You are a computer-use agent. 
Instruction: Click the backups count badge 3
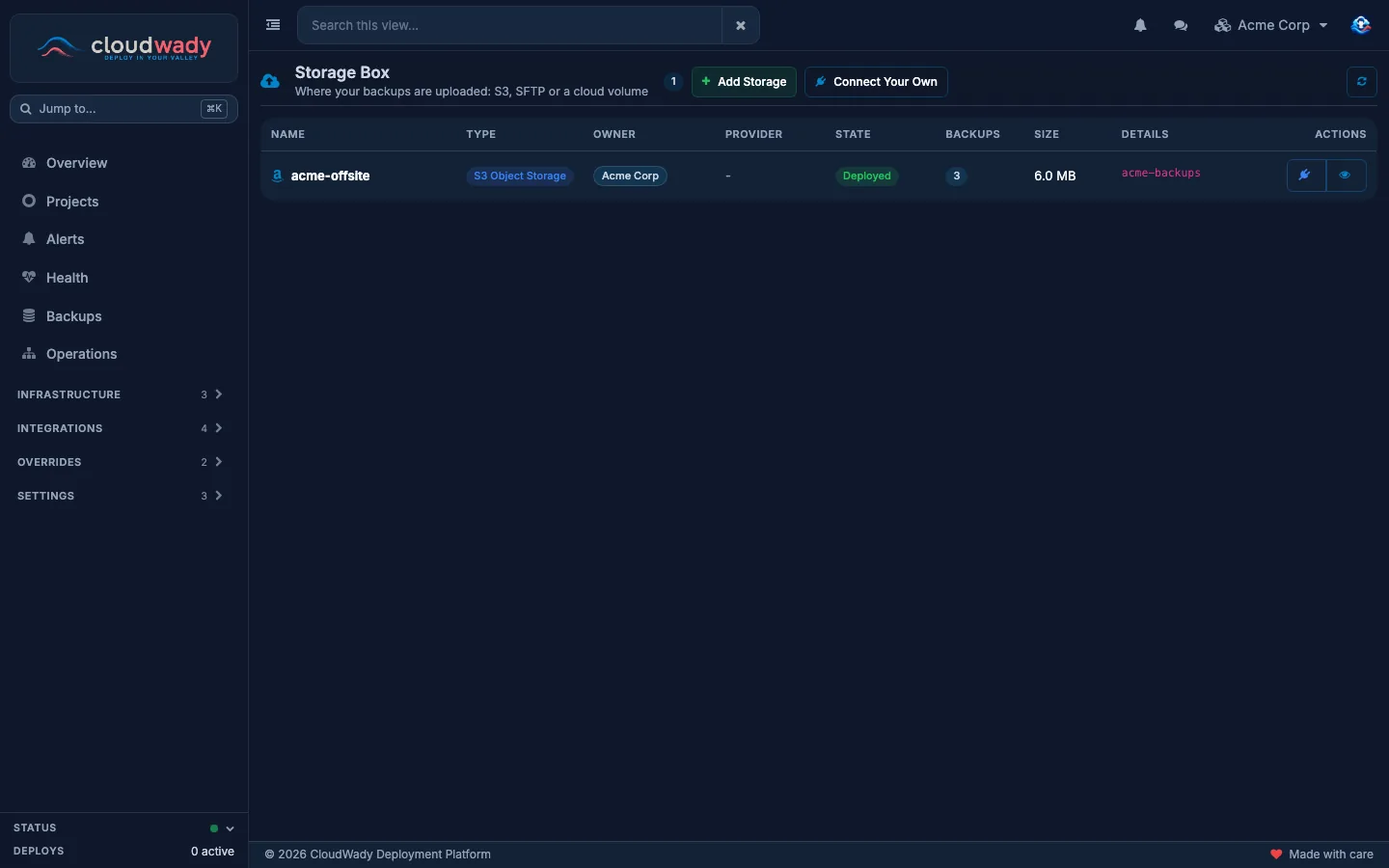(x=957, y=176)
